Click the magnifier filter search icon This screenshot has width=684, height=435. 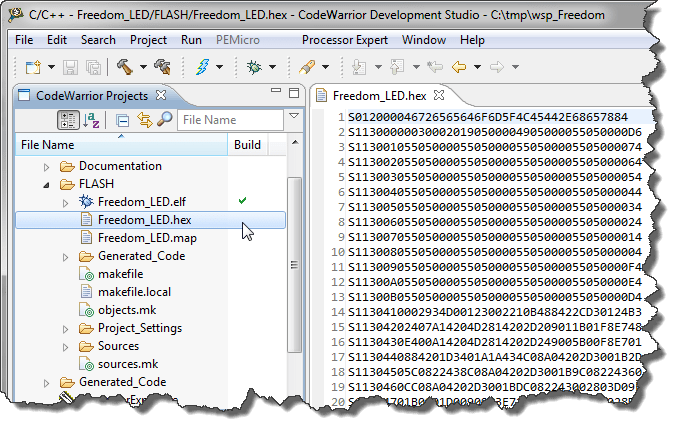click(x=165, y=119)
